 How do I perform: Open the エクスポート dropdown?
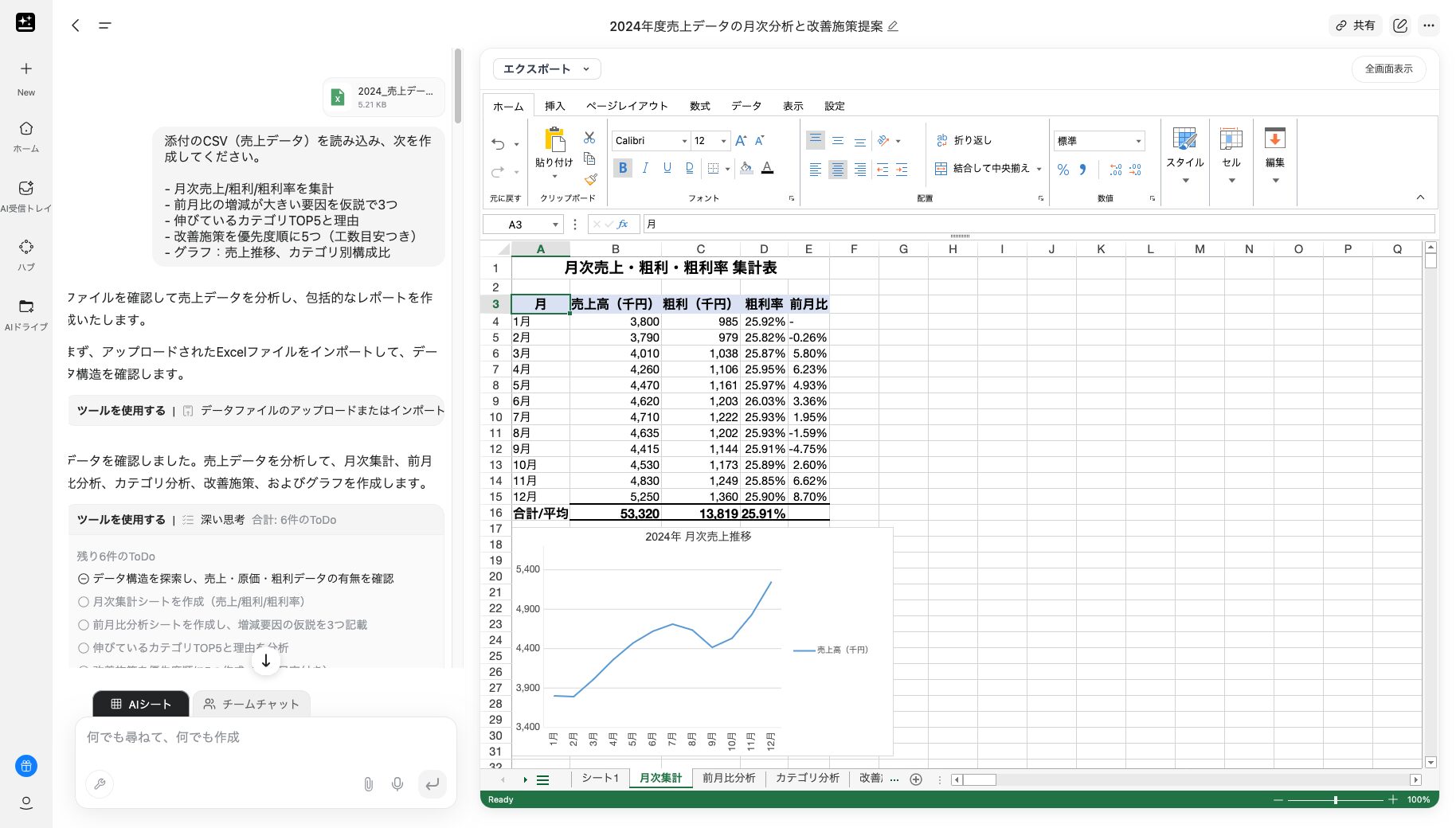tap(546, 69)
